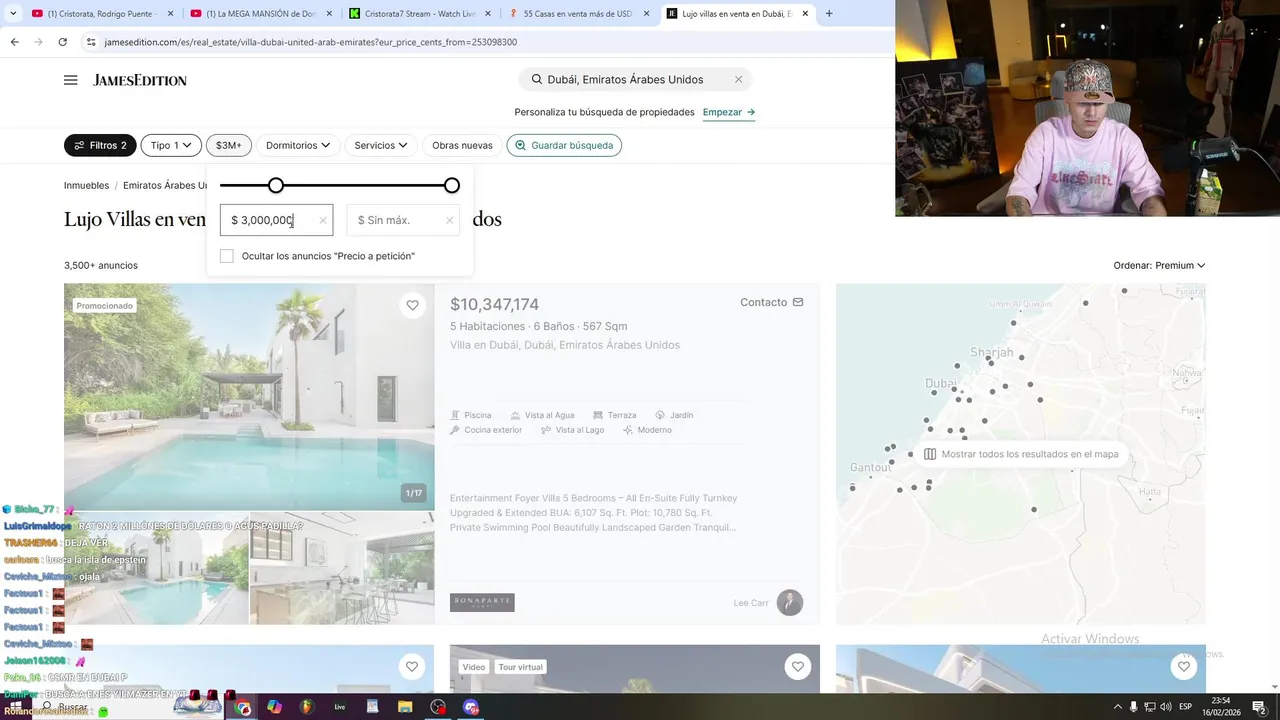Go back in the browser

[14, 42]
